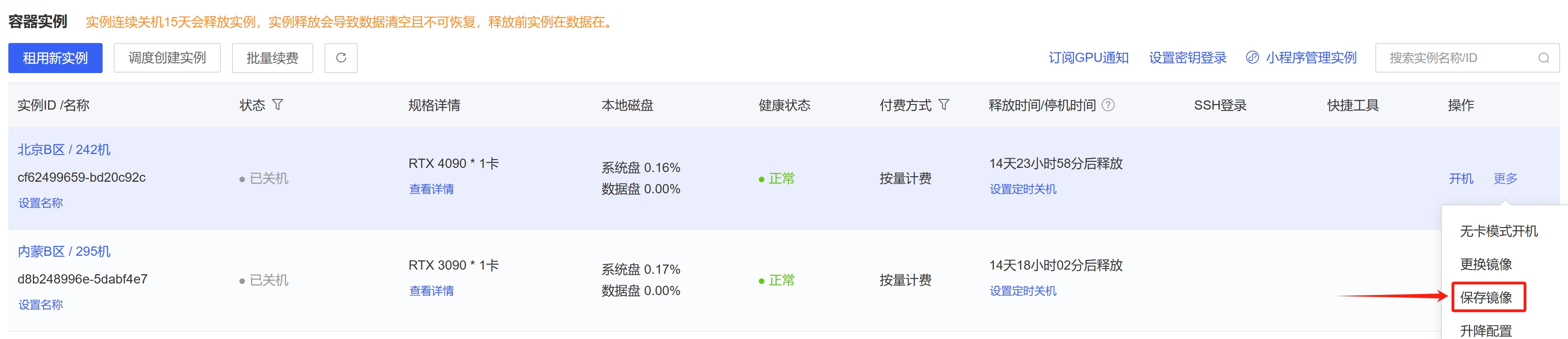Click 设置定时关机 for the RTX 4090 instance

tap(1023, 189)
